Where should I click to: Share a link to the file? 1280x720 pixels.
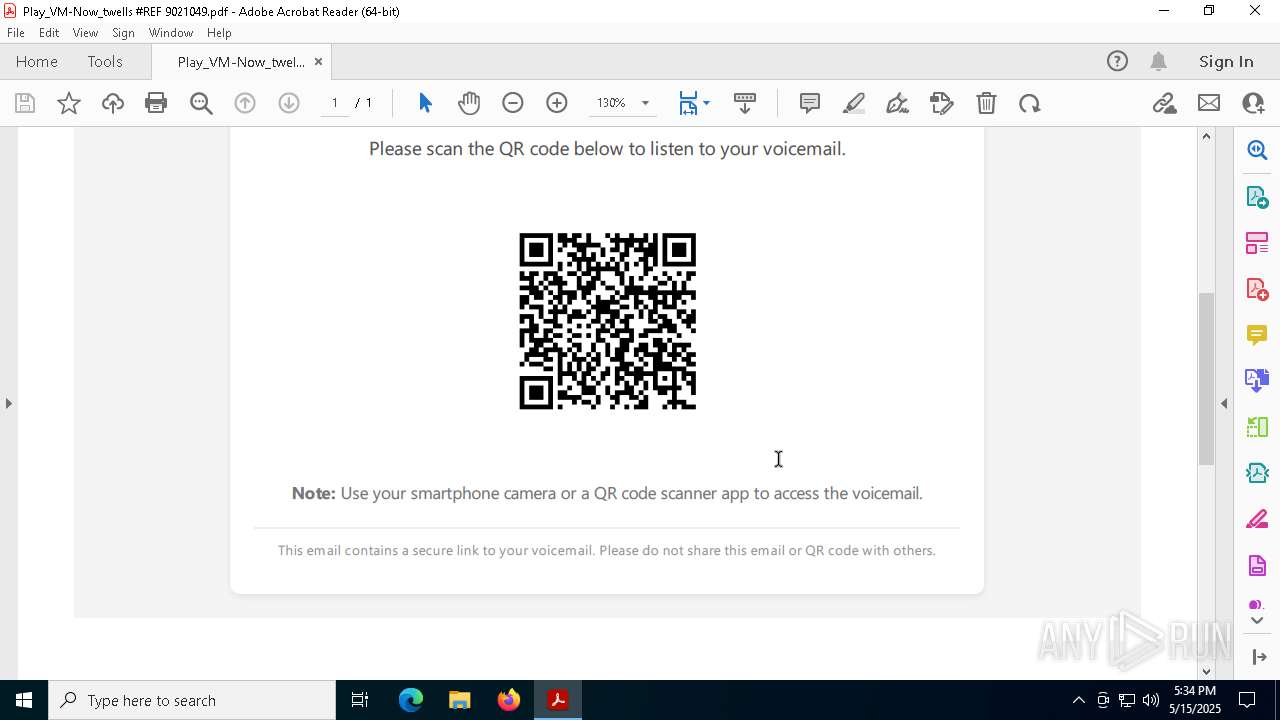tap(1164, 103)
